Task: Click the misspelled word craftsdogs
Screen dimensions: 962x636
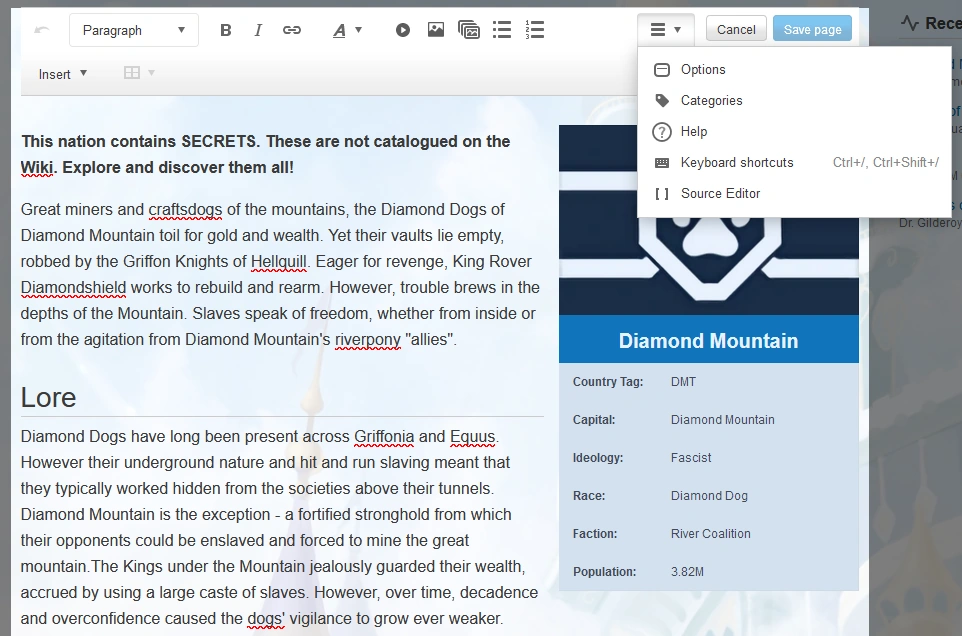Action: [x=185, y=210]
